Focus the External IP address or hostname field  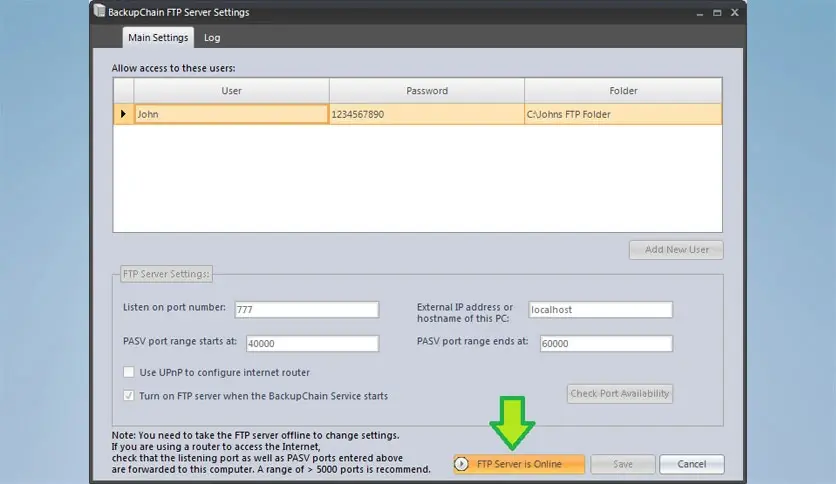(x=600, y=310)
